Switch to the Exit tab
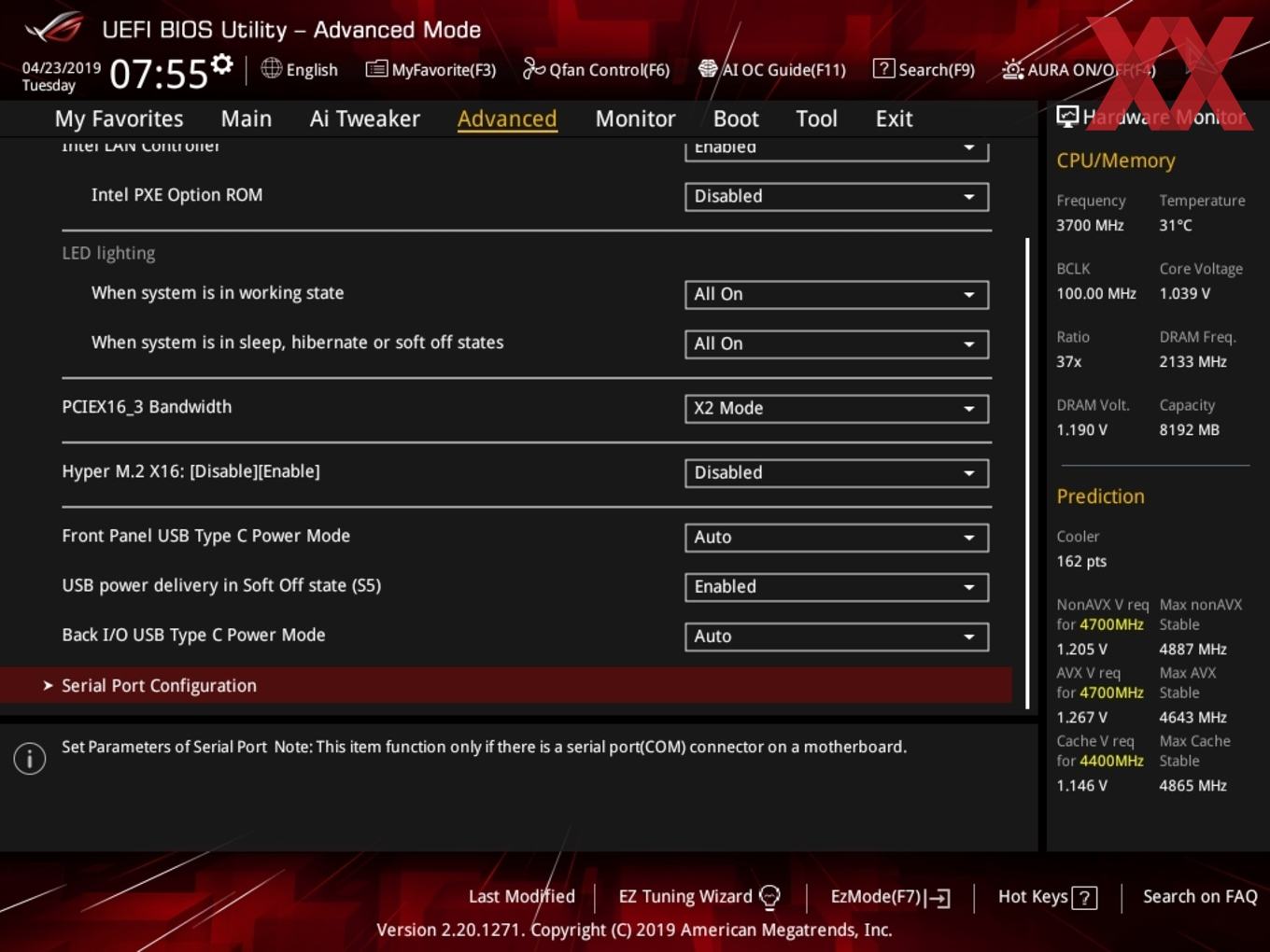 (x=894, y=119)
